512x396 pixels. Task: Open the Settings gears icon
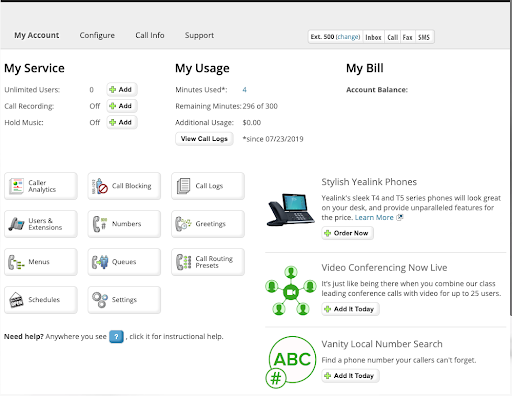click(100, 300)
